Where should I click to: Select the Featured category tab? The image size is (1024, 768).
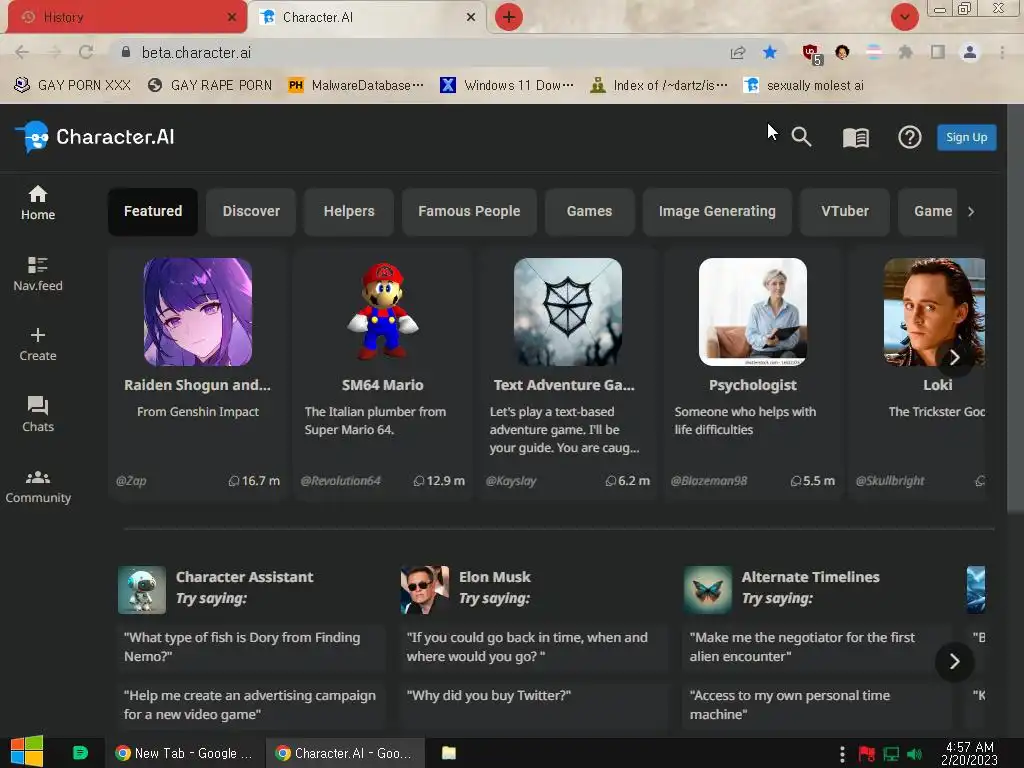(x=153, y=212)
